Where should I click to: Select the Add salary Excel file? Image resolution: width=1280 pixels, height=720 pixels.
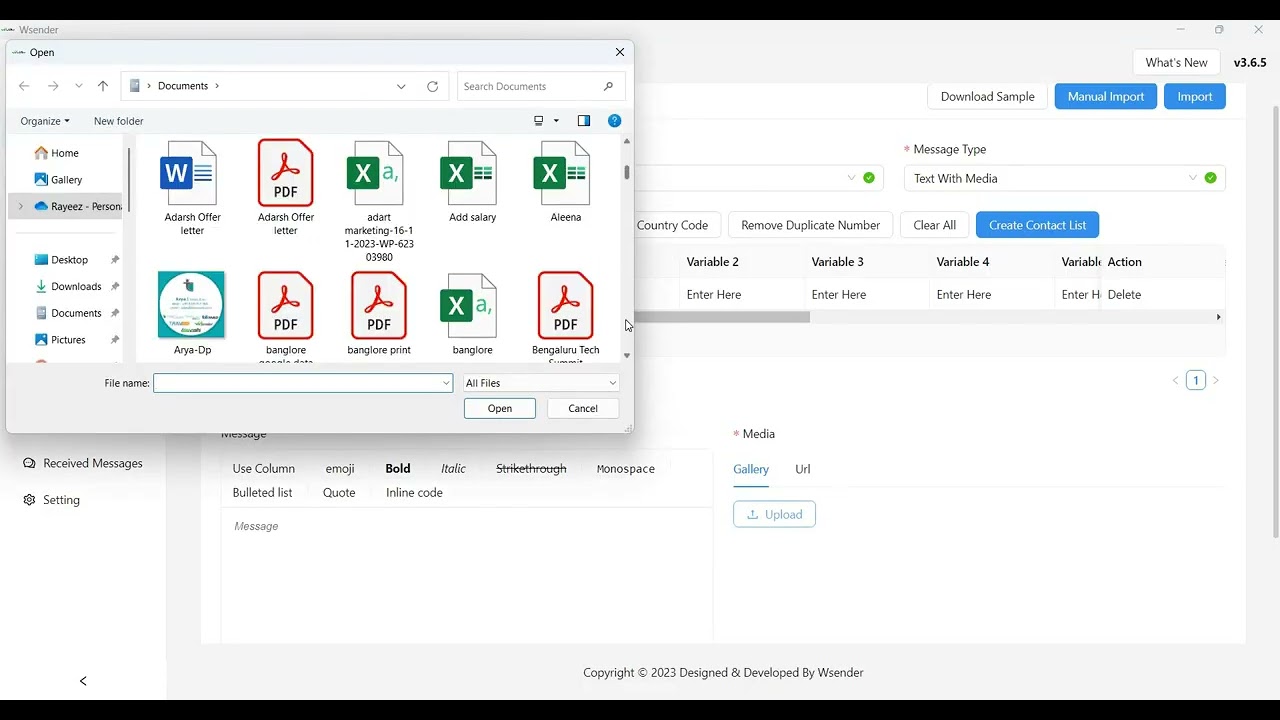(x=472, y=182)
